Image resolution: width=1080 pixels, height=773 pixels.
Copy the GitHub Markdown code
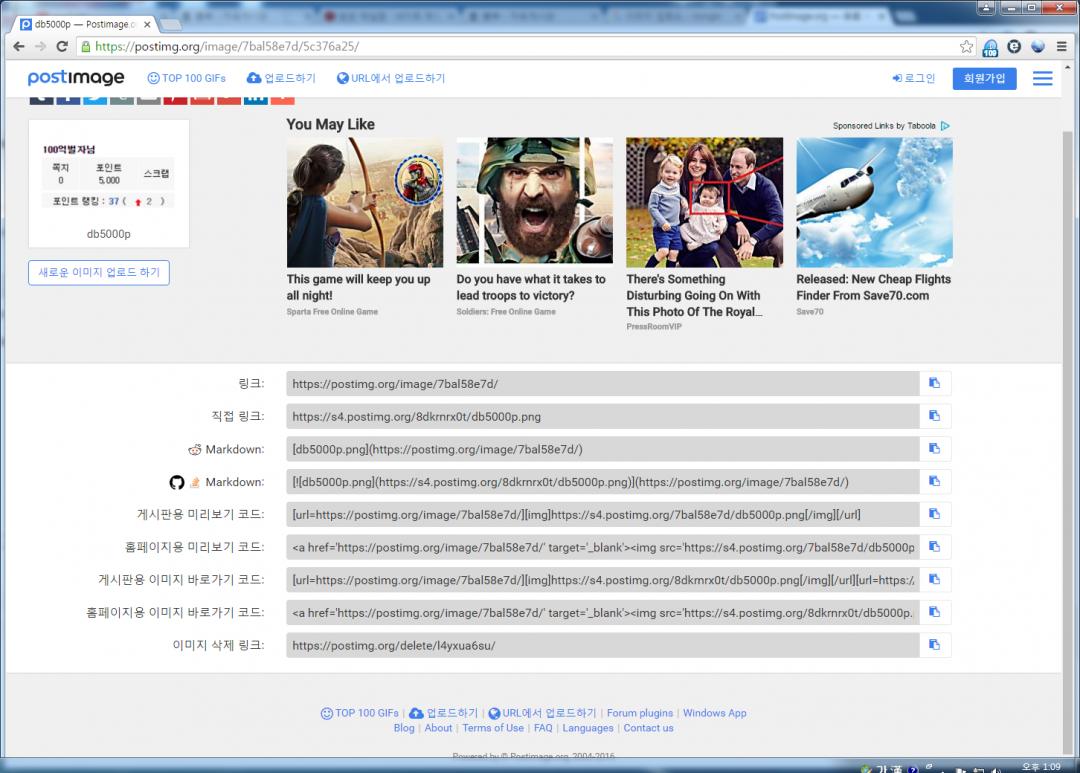(935, 481)
